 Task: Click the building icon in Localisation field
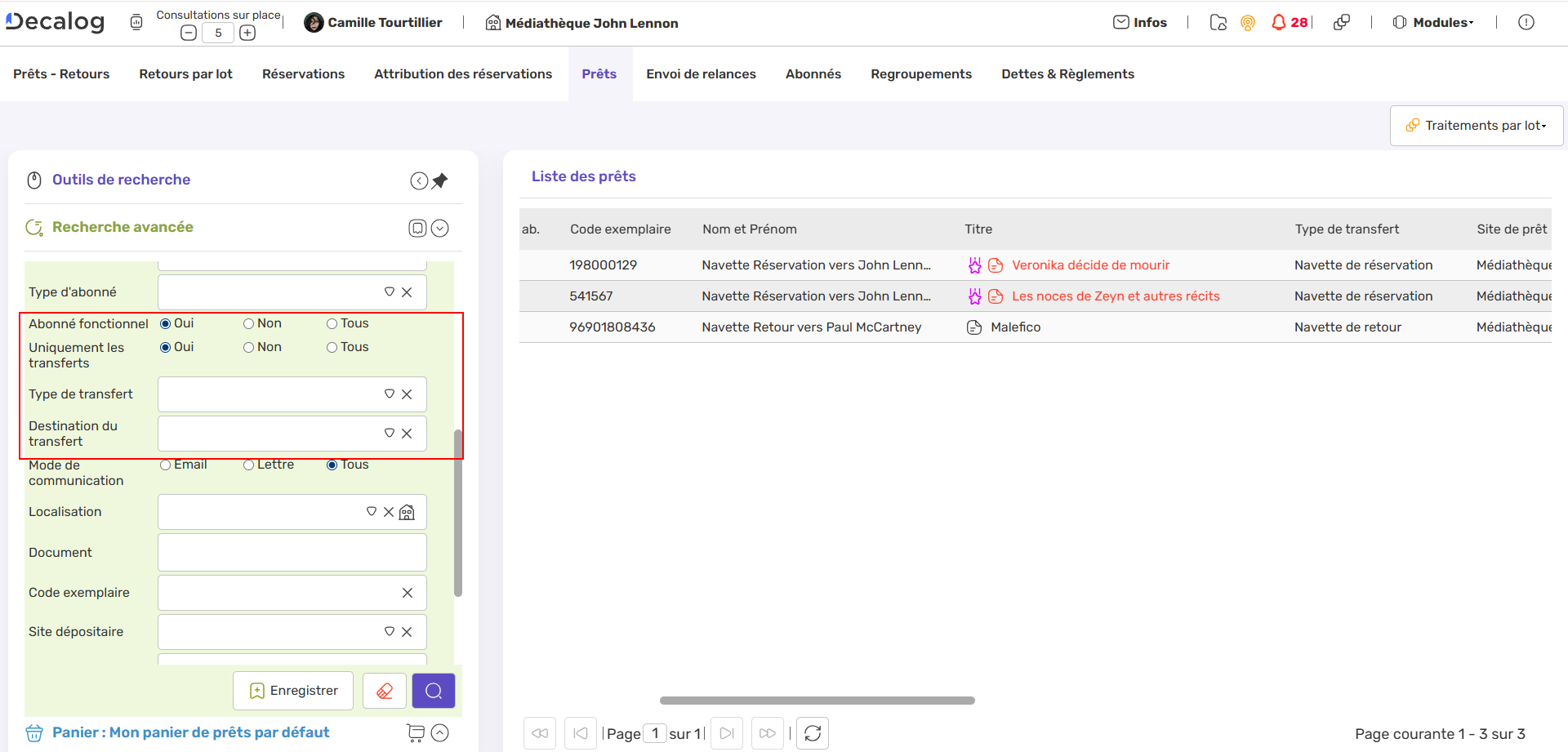pos(407,512)
